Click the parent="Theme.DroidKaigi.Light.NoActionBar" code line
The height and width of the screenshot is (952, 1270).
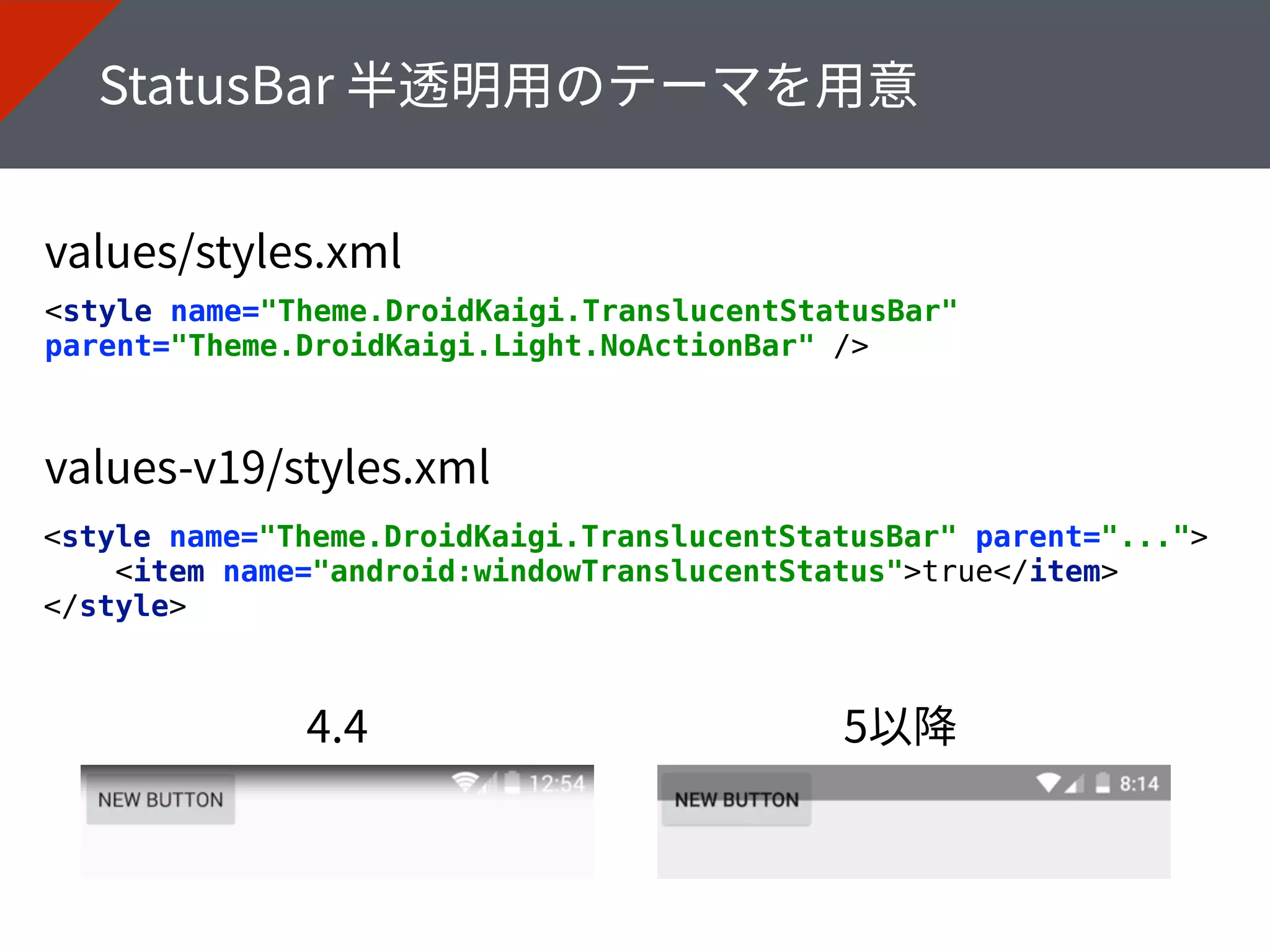[456, 346]
